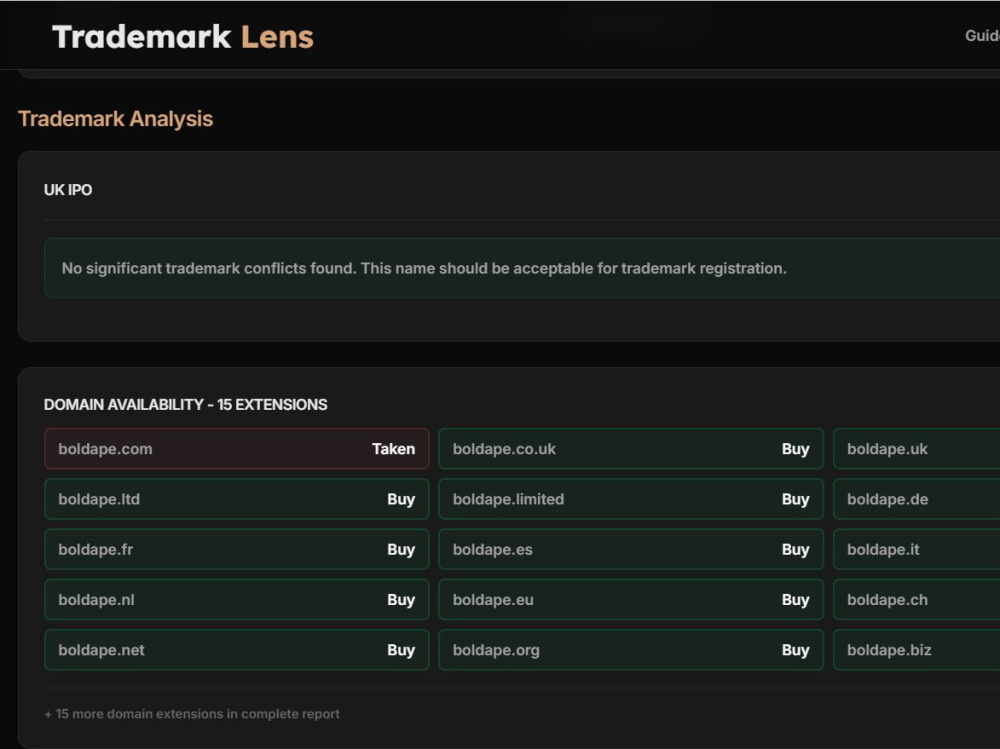The height and width of the screenshot is (749, 1000).
Task: Select the boldape.org domain name
Action: (496, 651)
